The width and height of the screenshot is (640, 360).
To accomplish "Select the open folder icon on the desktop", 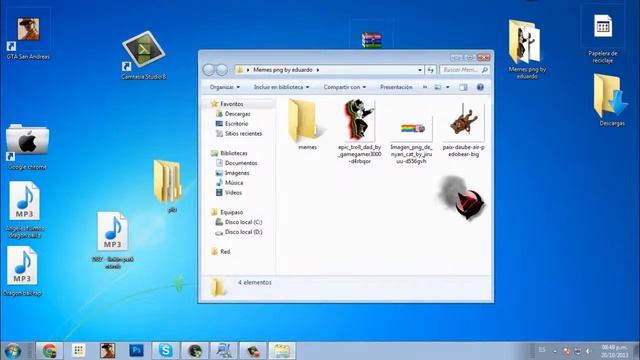I will pos(168,186).
